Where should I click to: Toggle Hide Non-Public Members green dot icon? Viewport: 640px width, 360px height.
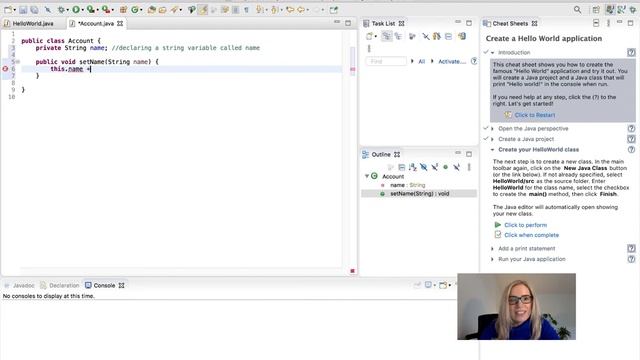446,167
